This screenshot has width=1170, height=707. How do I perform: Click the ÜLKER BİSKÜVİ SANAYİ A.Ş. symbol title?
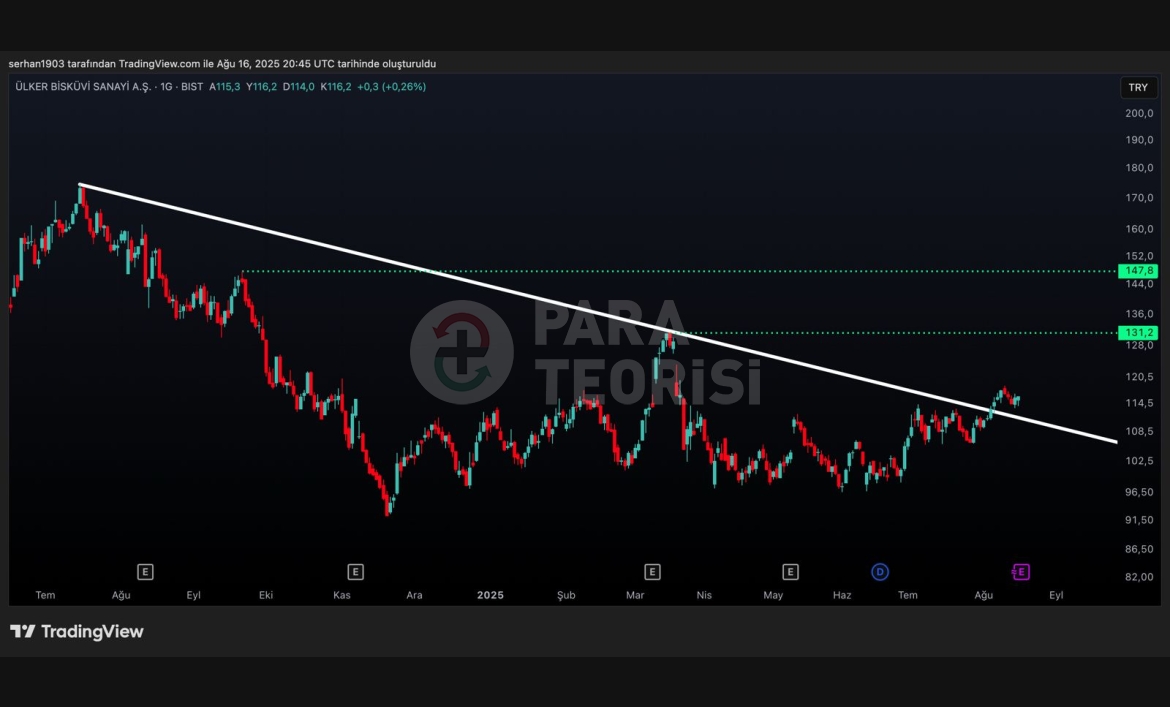83,87
